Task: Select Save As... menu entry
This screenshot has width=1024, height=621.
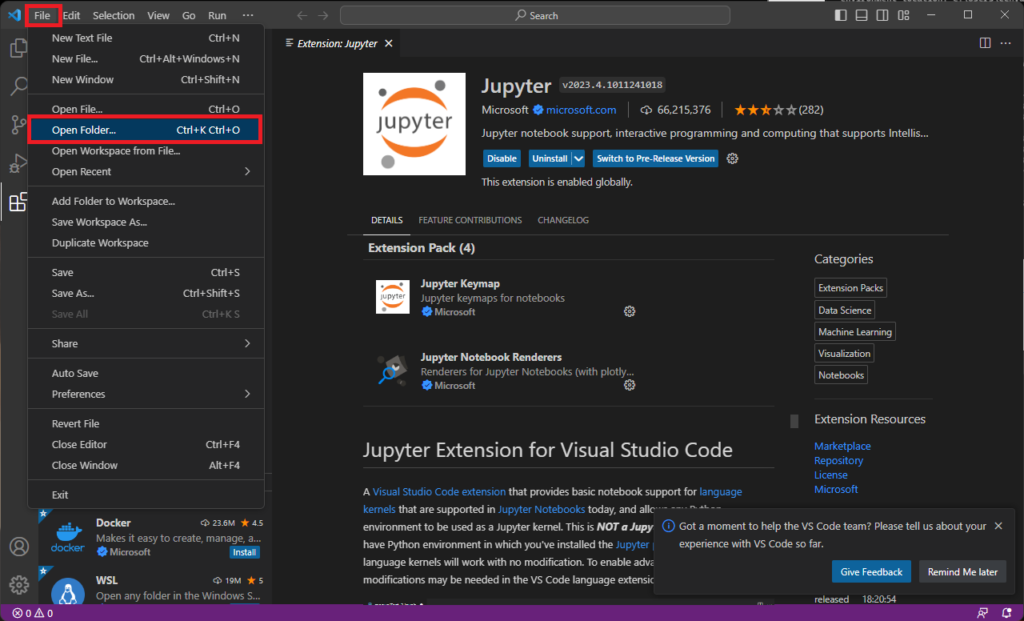Action: coord(146,293)
